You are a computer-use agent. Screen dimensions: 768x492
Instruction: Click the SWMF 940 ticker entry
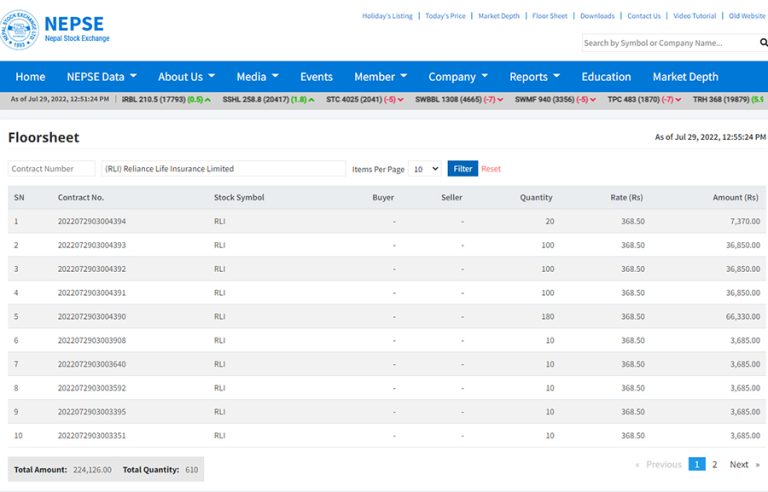click(x=555, y=99)
